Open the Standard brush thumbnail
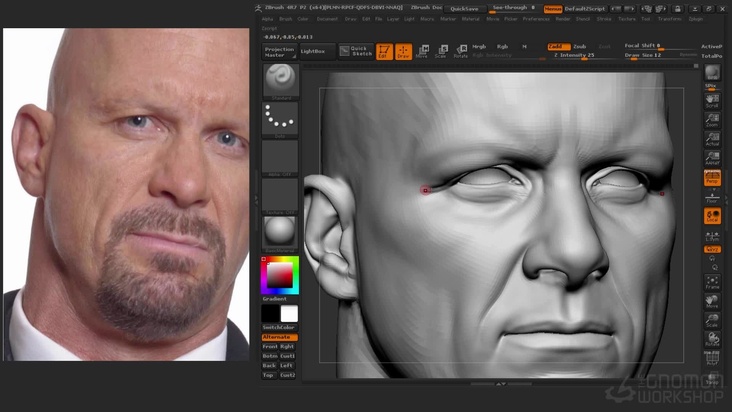Viewport: 732px width, 412px height. (x=280, y=81)
